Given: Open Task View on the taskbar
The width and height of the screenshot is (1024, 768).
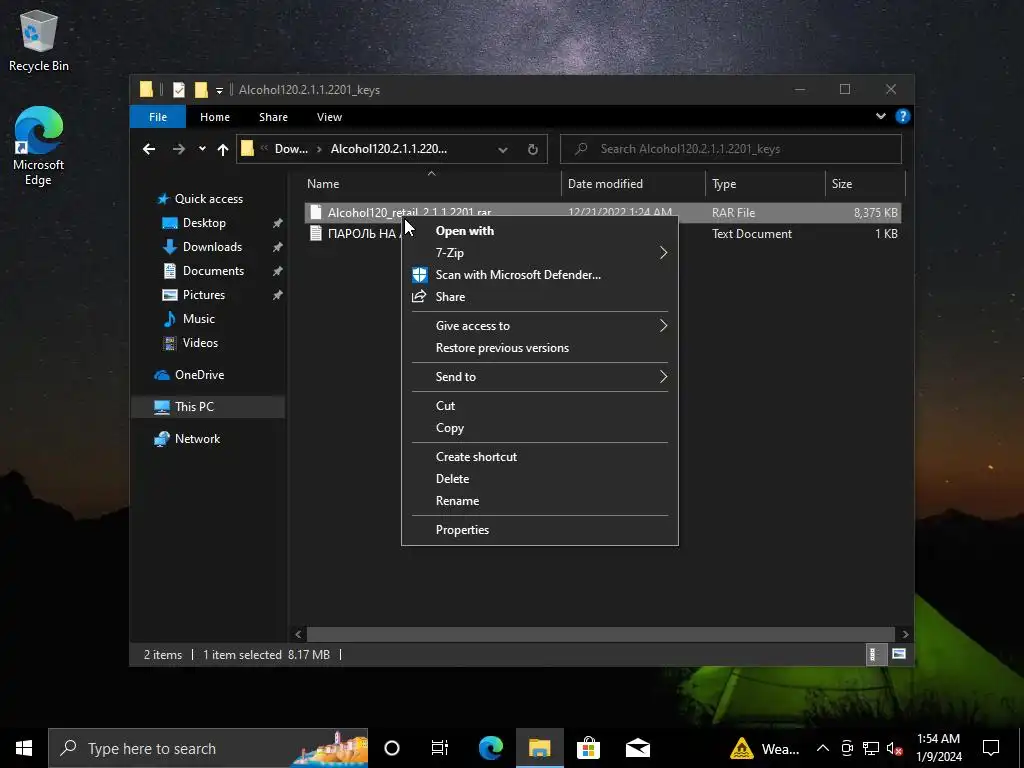Looking at the screenshot, I should [x=440, y=748].
